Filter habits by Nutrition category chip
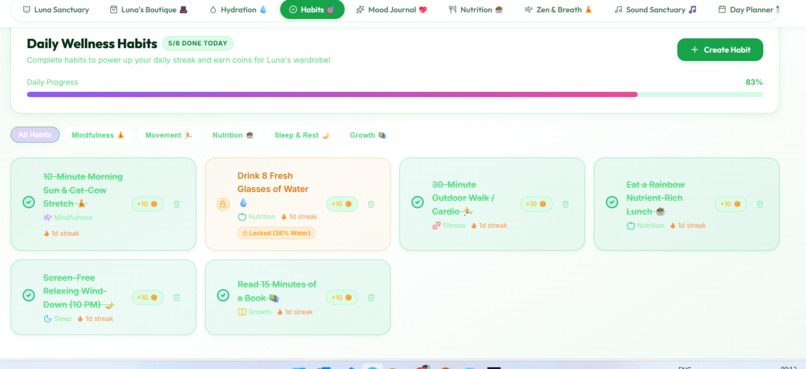The image size is (806, 369). pyautogui.click(x=233, y=135)
